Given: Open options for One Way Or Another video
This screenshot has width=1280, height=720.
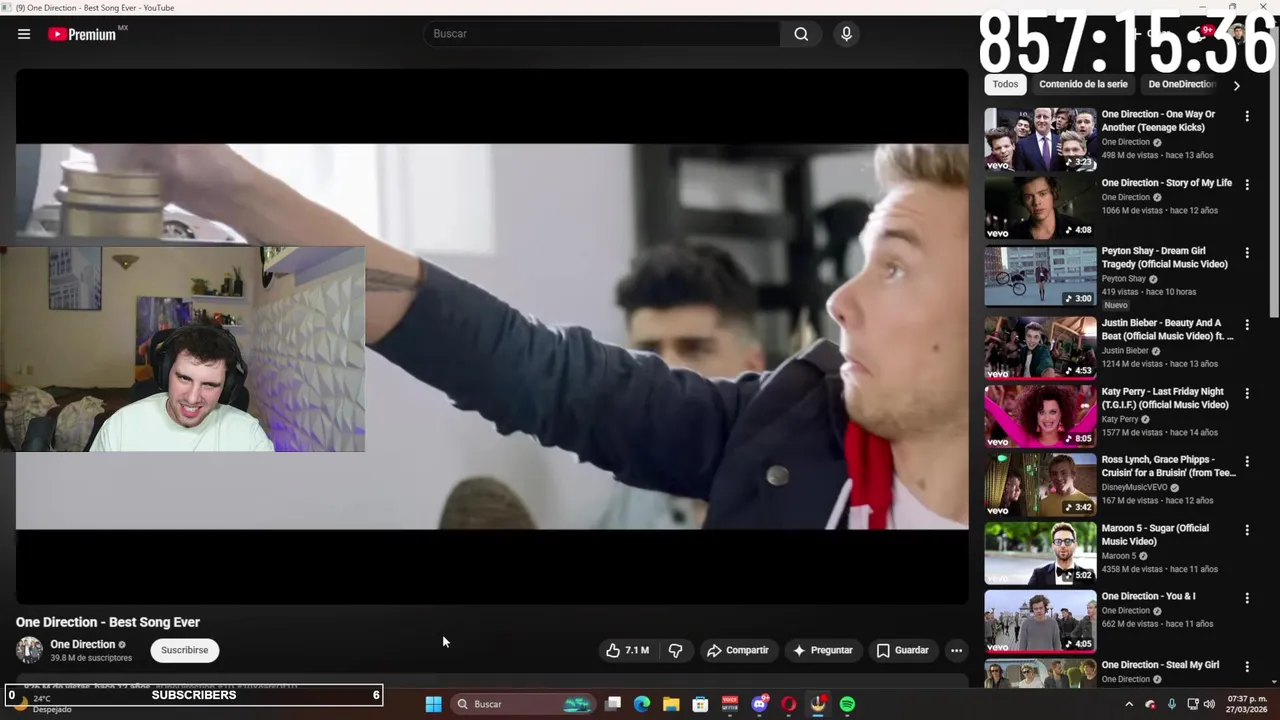Looking at the screenshot, I should [1246, 116].
